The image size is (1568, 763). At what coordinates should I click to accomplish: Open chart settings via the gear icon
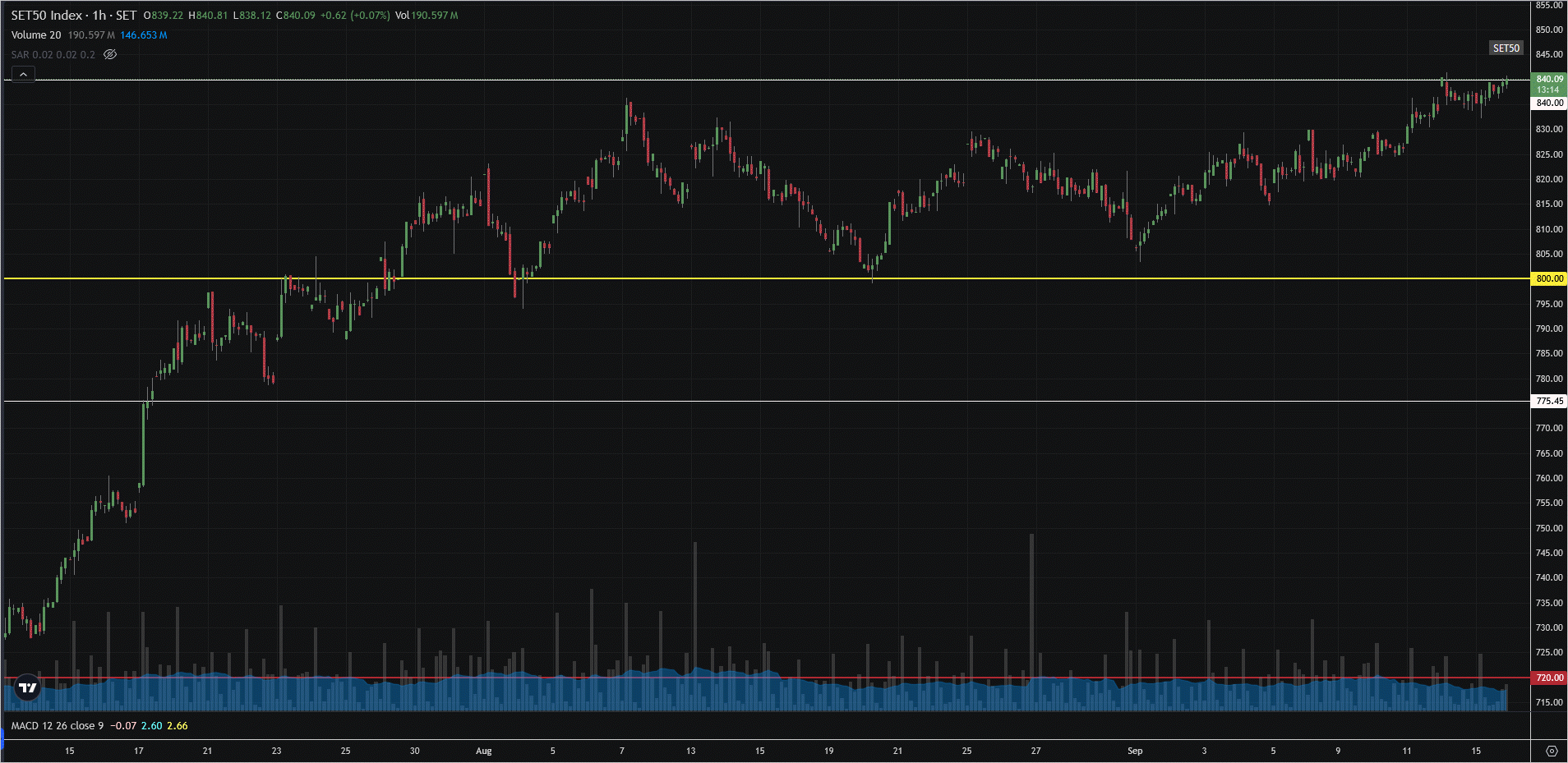(x=1551, y=751)
